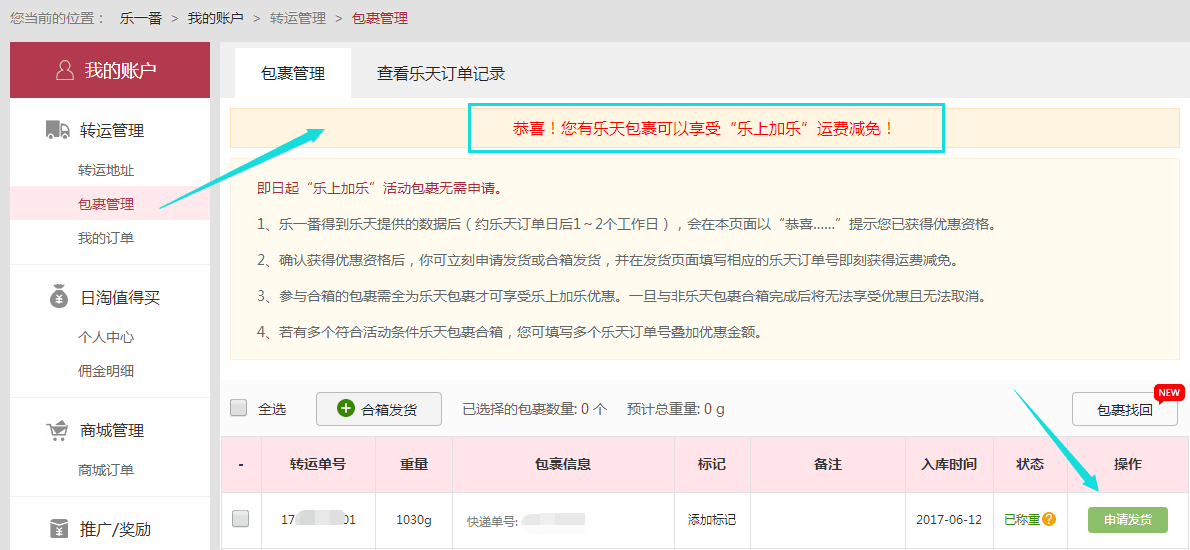The image size is (1190, 550).
Task: Switch to the 查看乐天订单记录 tab
Action: (x=440, y=74)
